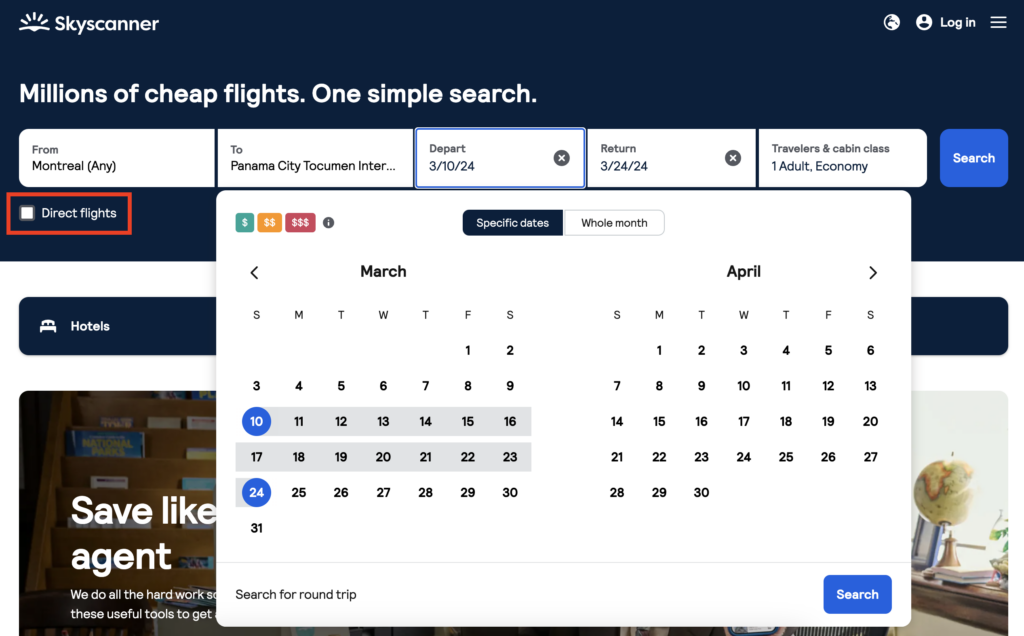Image resolution: width=1024 pixels, height=636 pixels.
Task: Open the language and region globe icon
Action: pyautogui.click(x=891, y=22)
